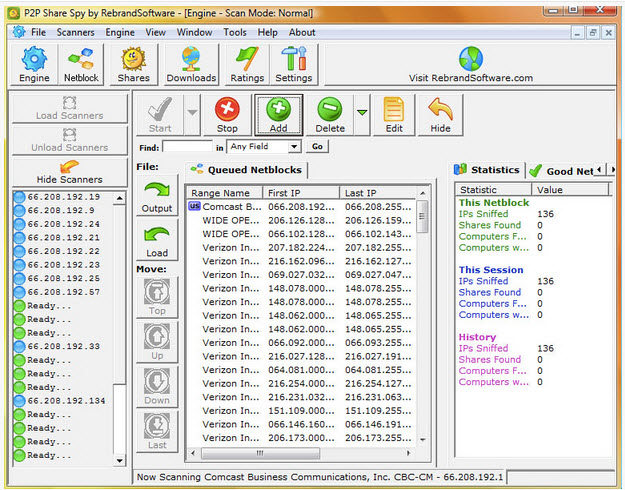Select the Good Net tab
This screenshot has height=490, width=625.
tap(561, 171)
